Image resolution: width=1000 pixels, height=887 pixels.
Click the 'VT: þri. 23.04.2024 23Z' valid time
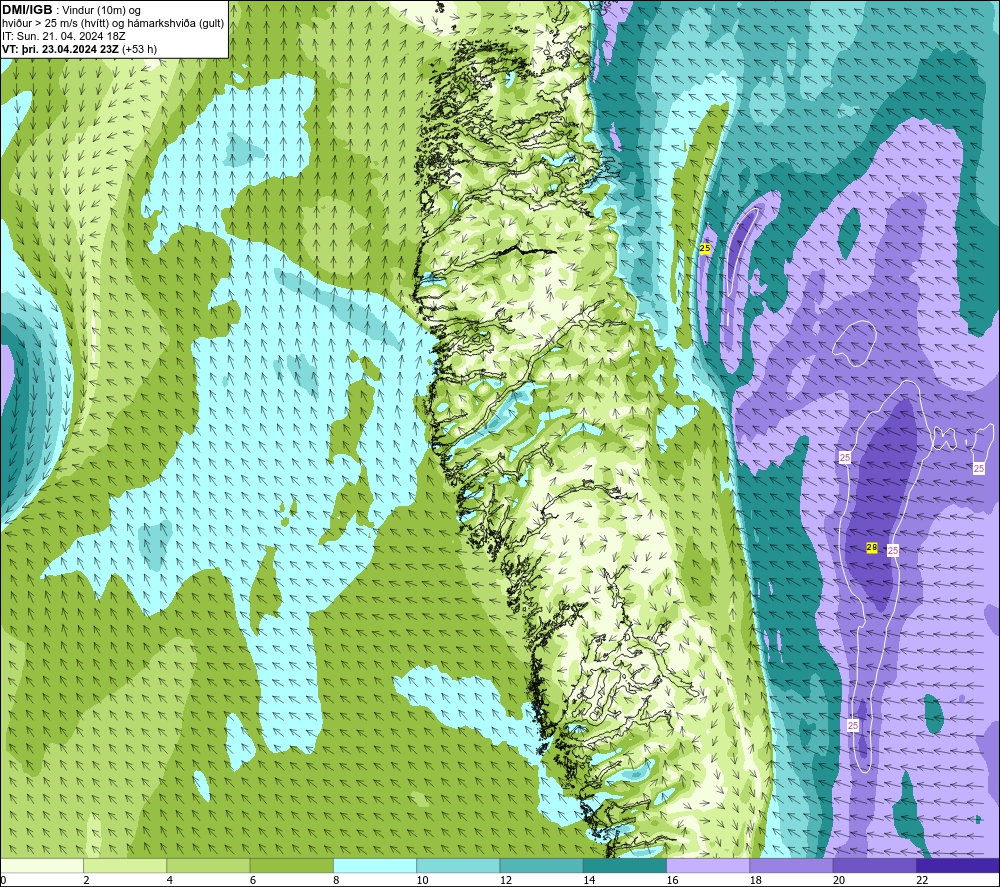coord(61,49)
